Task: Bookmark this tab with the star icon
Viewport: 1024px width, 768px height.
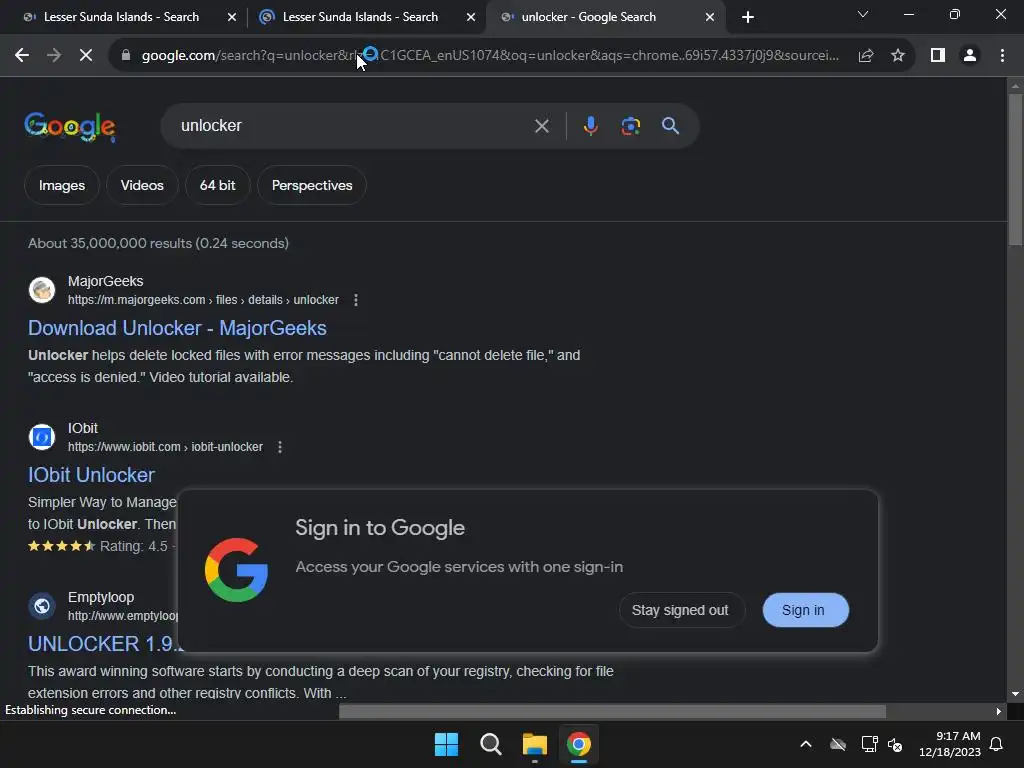Action: click(898, 56)
